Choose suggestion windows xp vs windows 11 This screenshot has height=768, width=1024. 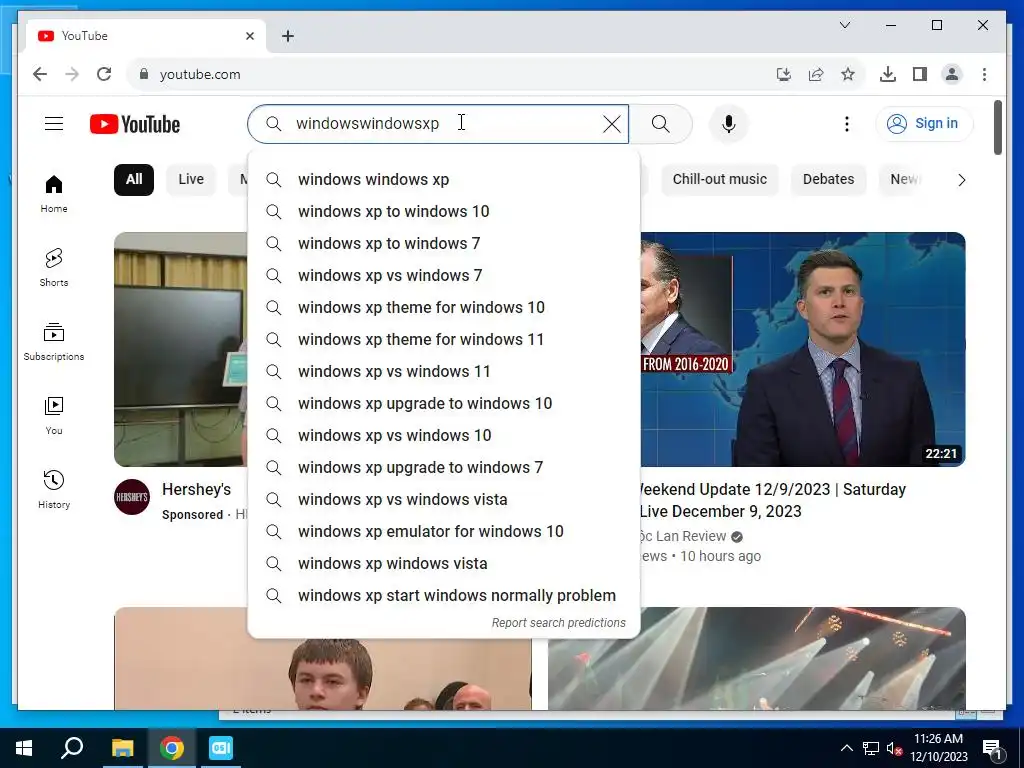[x=444, y=372]
